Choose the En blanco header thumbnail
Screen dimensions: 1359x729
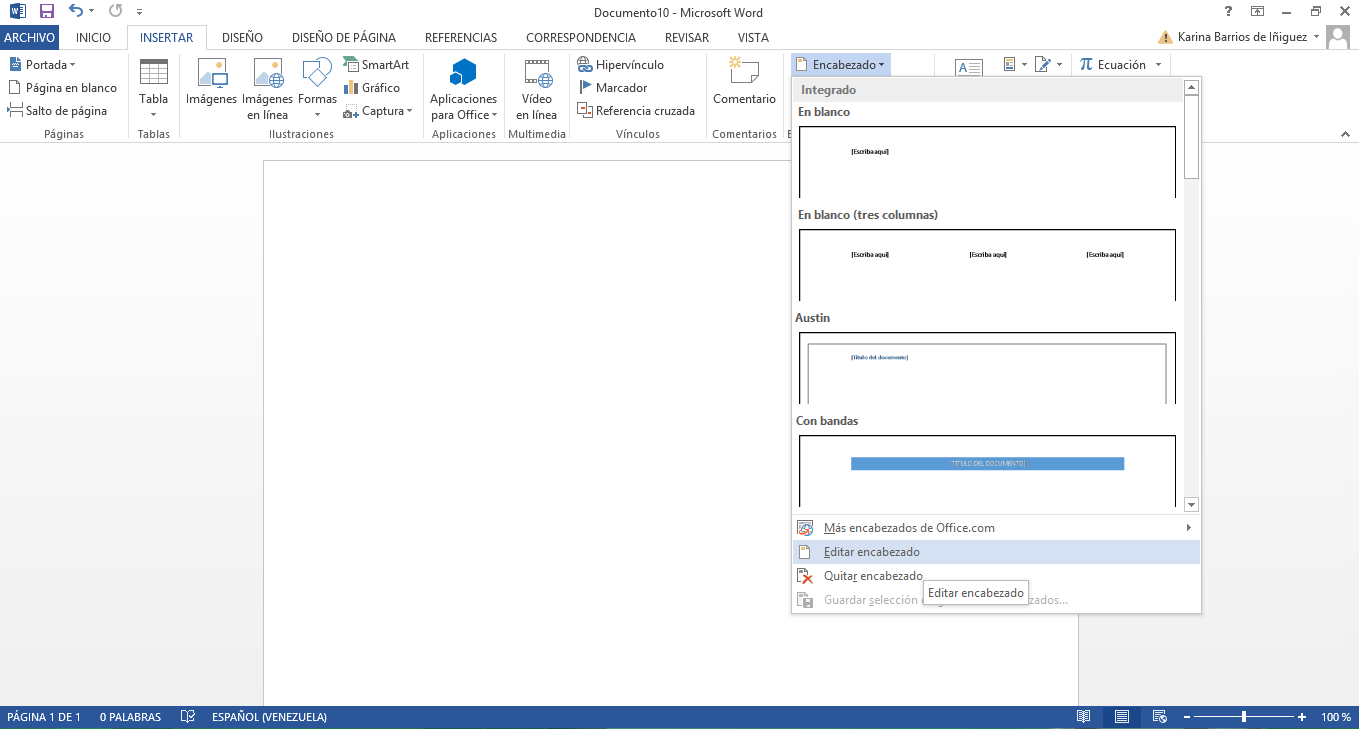[x=987, y=162]
